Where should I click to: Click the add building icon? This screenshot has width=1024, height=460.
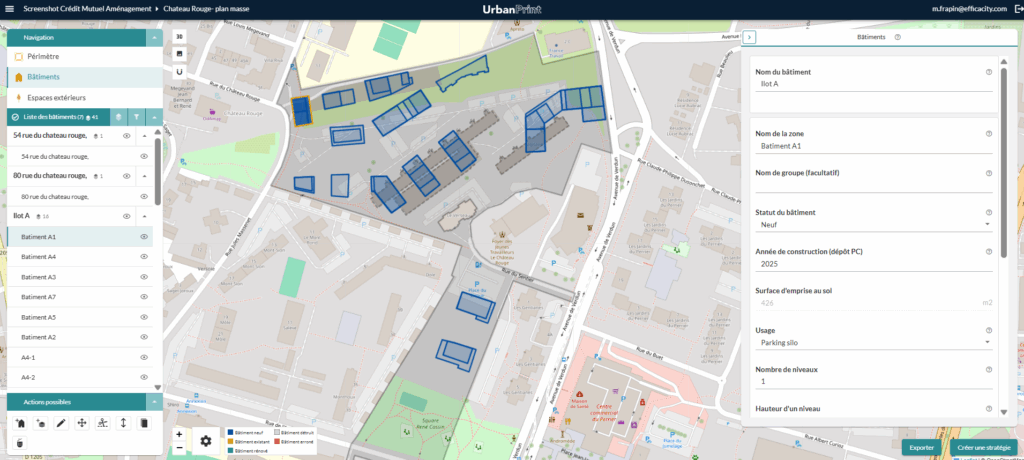click(x=19, y=423)
